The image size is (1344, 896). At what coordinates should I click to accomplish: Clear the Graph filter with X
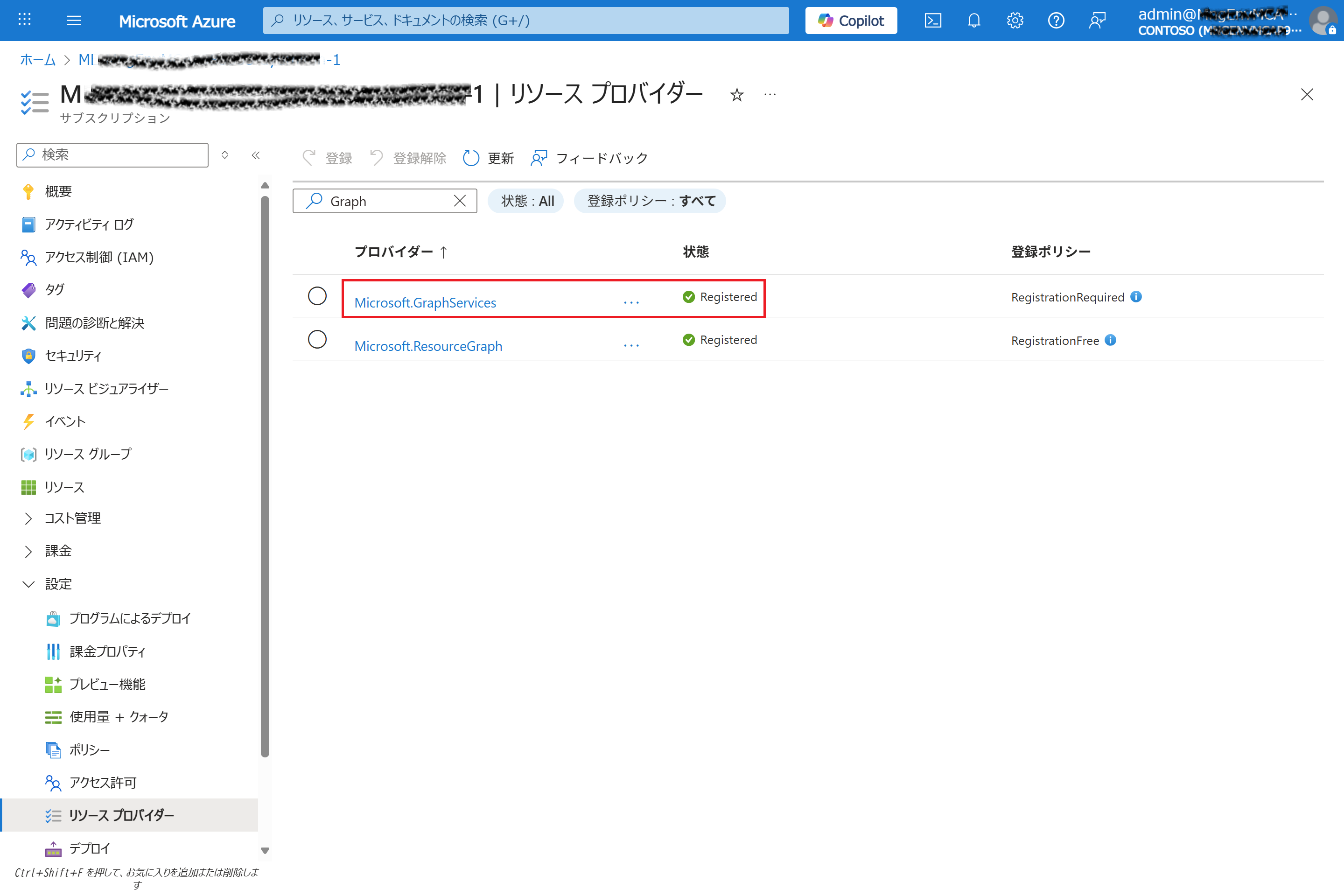[460, 201]
